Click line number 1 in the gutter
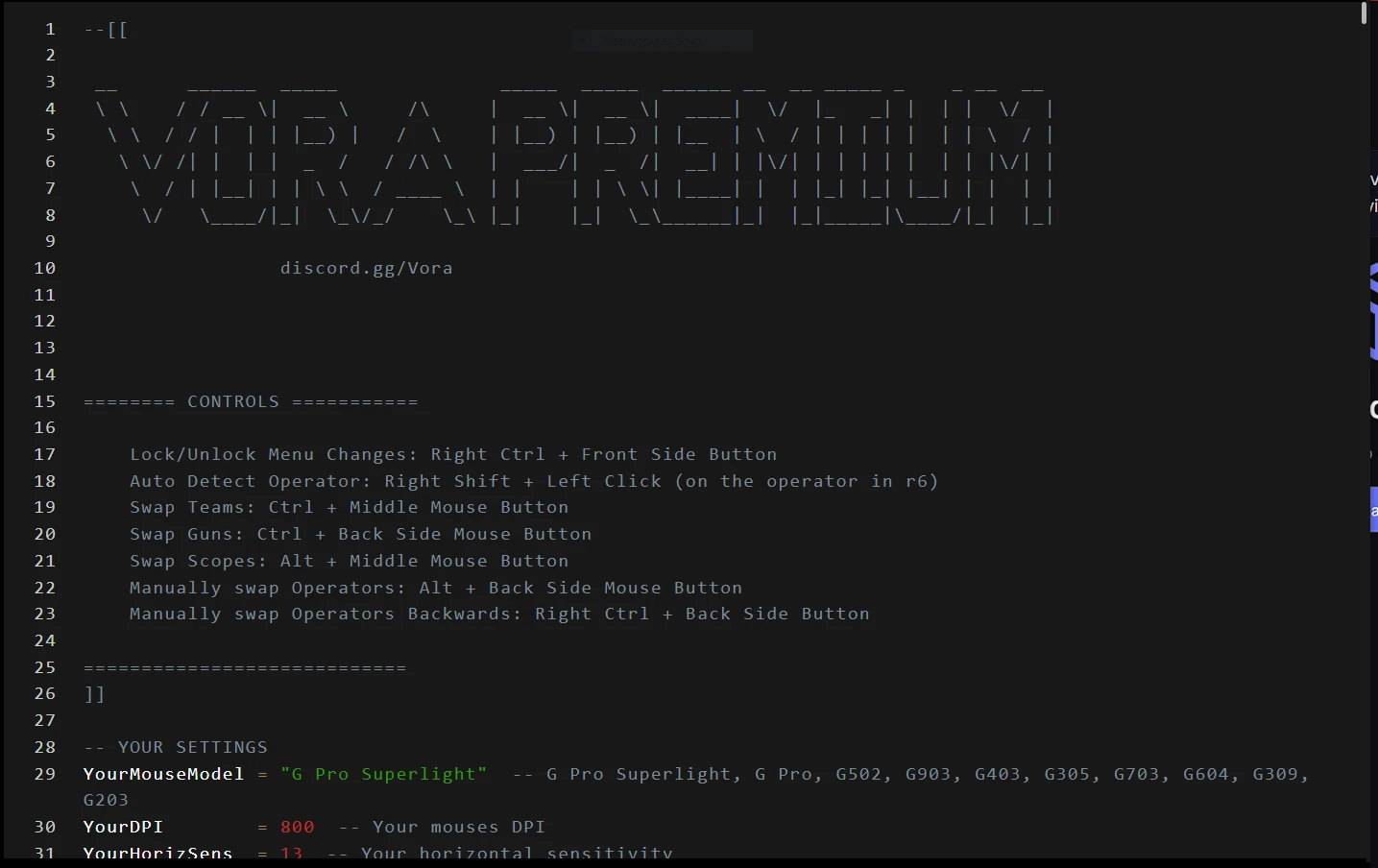The width and height of the screenshot is (1378, 868). click(x=50, y=29)
